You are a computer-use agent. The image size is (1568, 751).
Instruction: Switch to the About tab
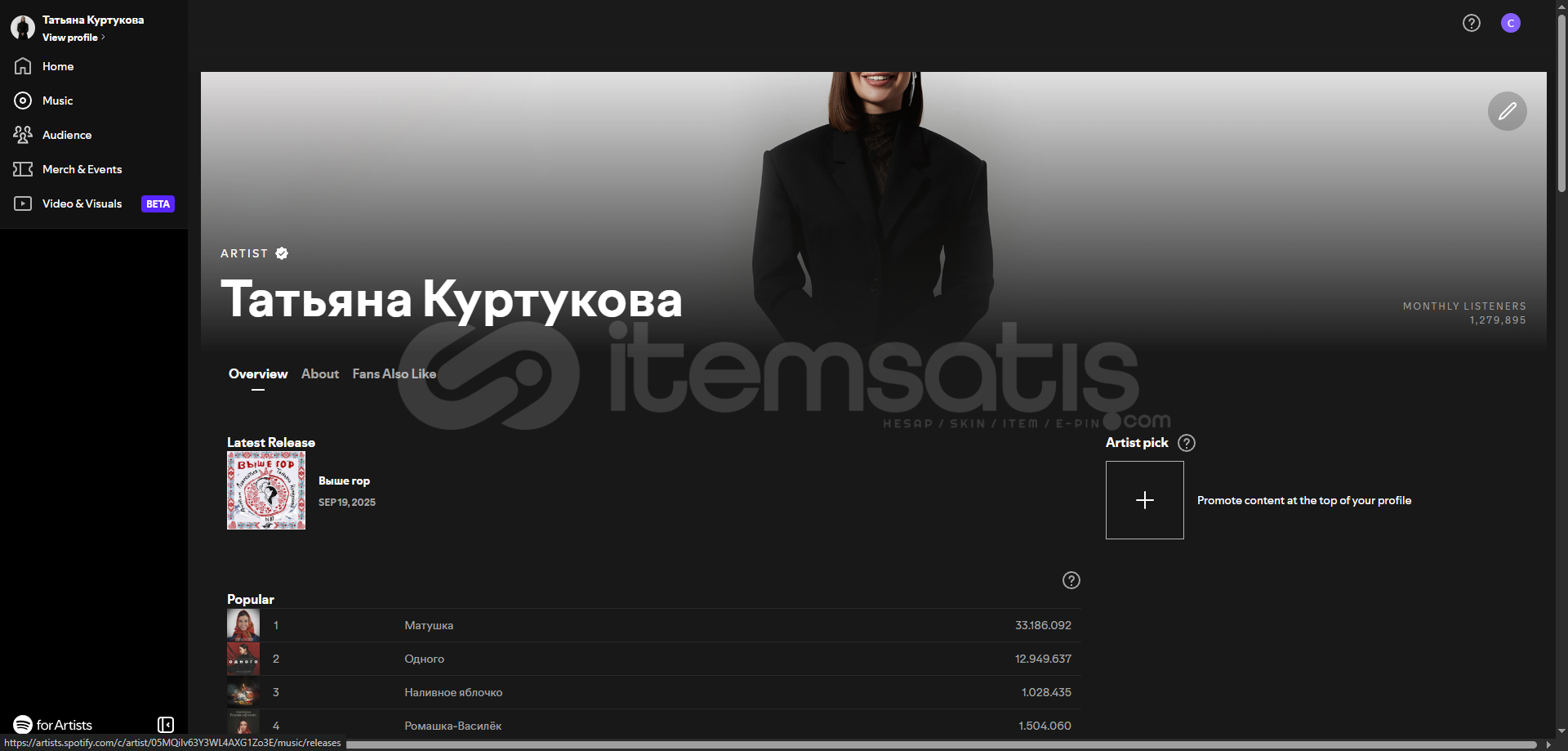pos(320,374)
